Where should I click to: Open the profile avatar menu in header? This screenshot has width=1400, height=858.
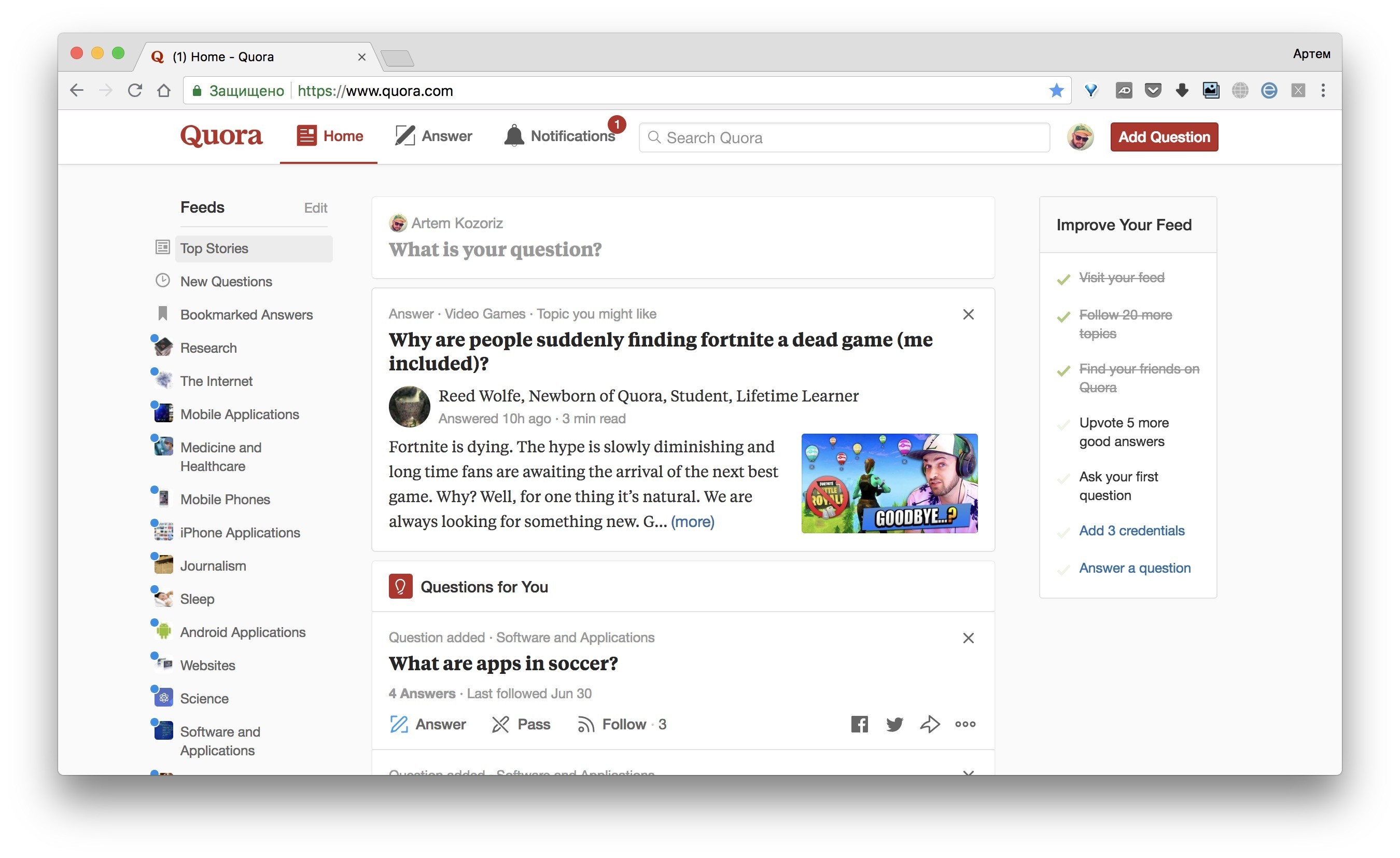[x=1080, y=137]
